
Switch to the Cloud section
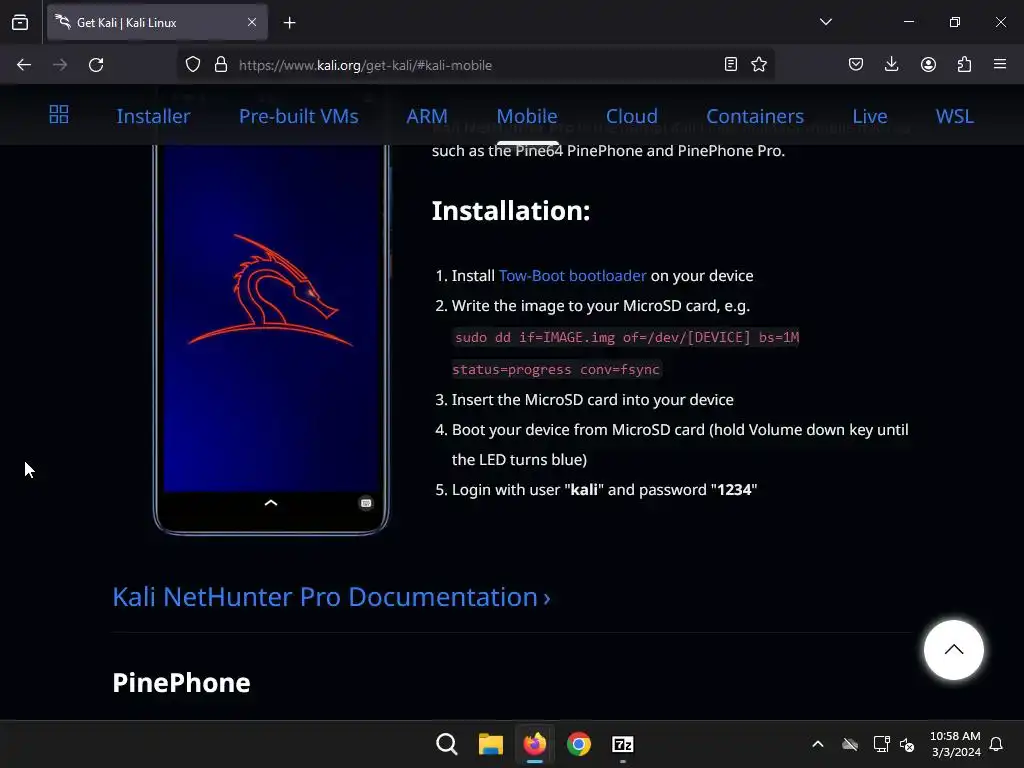(x=632, y=116)
